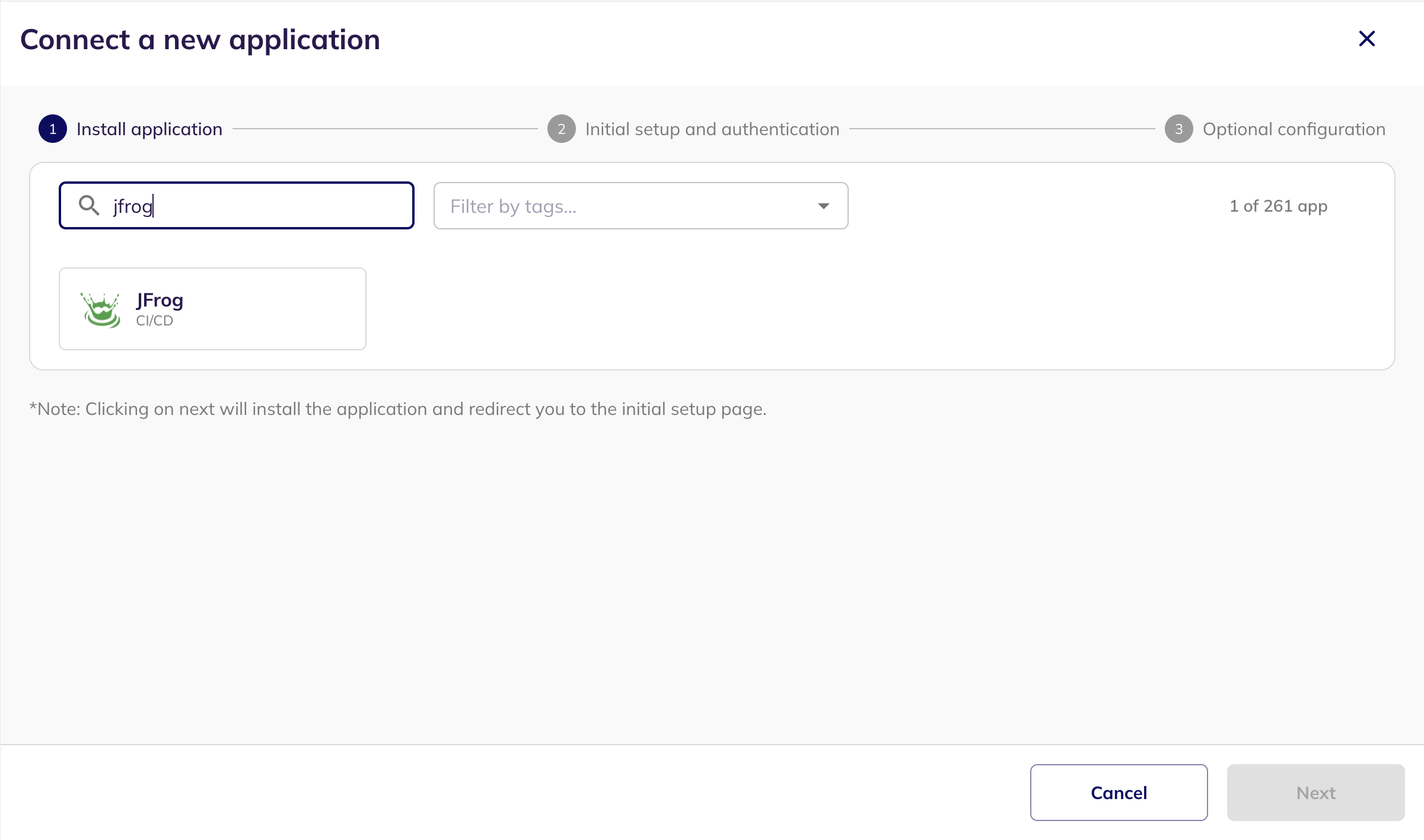Image resolution: width=1424 pixels, height=840 pixels.
Task: Click the Next button
Action: click(1315, 793)
